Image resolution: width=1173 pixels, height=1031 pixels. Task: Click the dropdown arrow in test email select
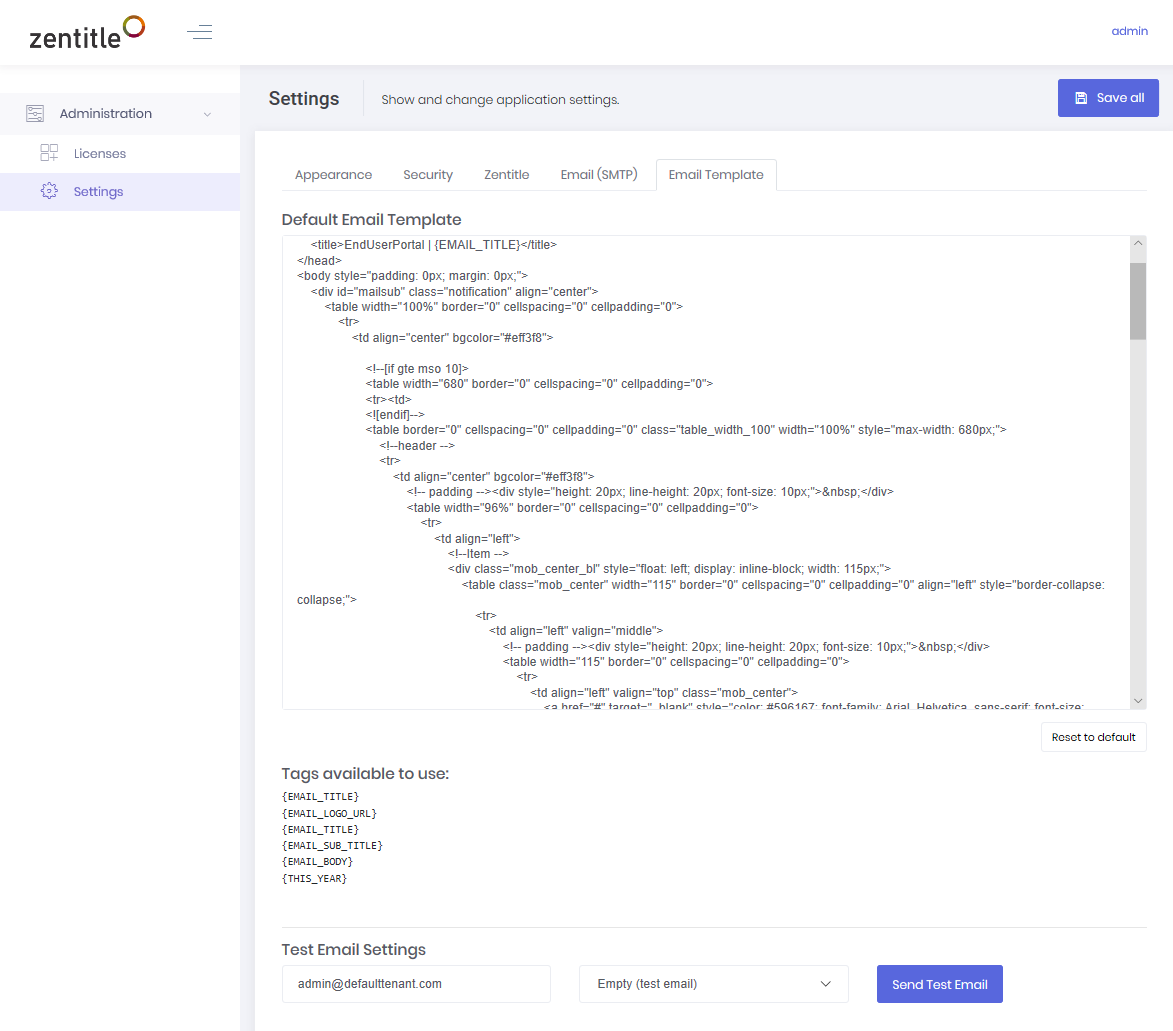pyautogui.click(x=826, y=984)
